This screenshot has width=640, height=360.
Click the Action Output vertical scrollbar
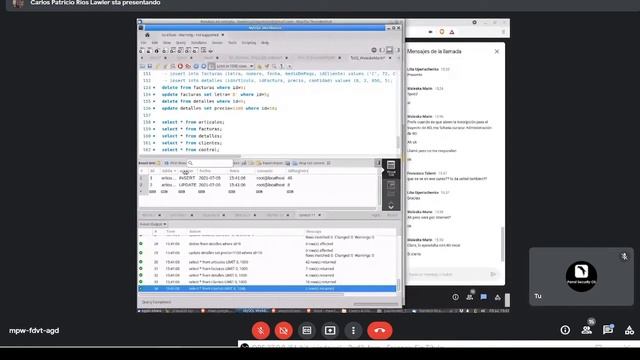(x=398, y=284)
